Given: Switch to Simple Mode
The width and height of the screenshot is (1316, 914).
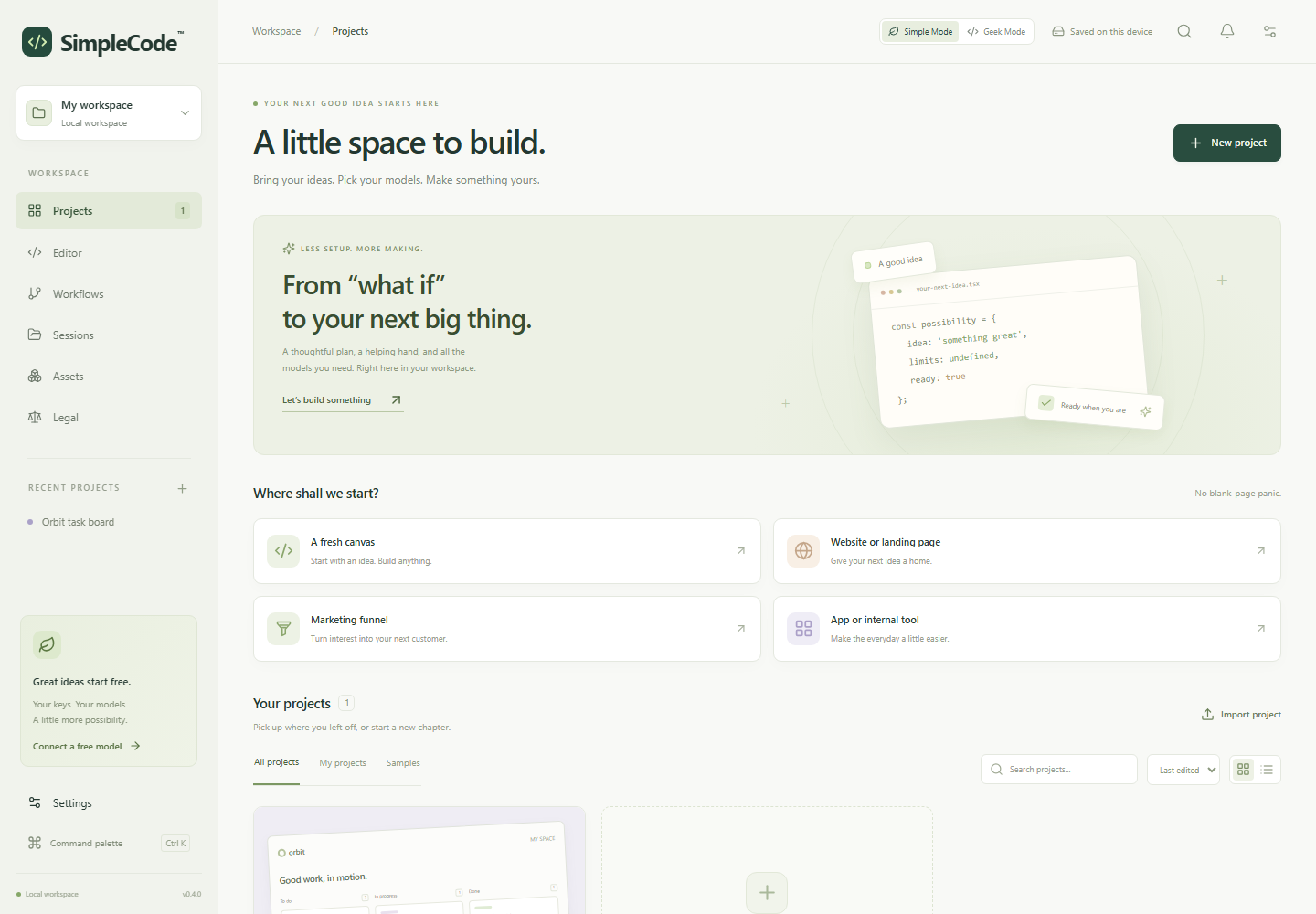Looking at the screenshot, I should pos(920,31).
